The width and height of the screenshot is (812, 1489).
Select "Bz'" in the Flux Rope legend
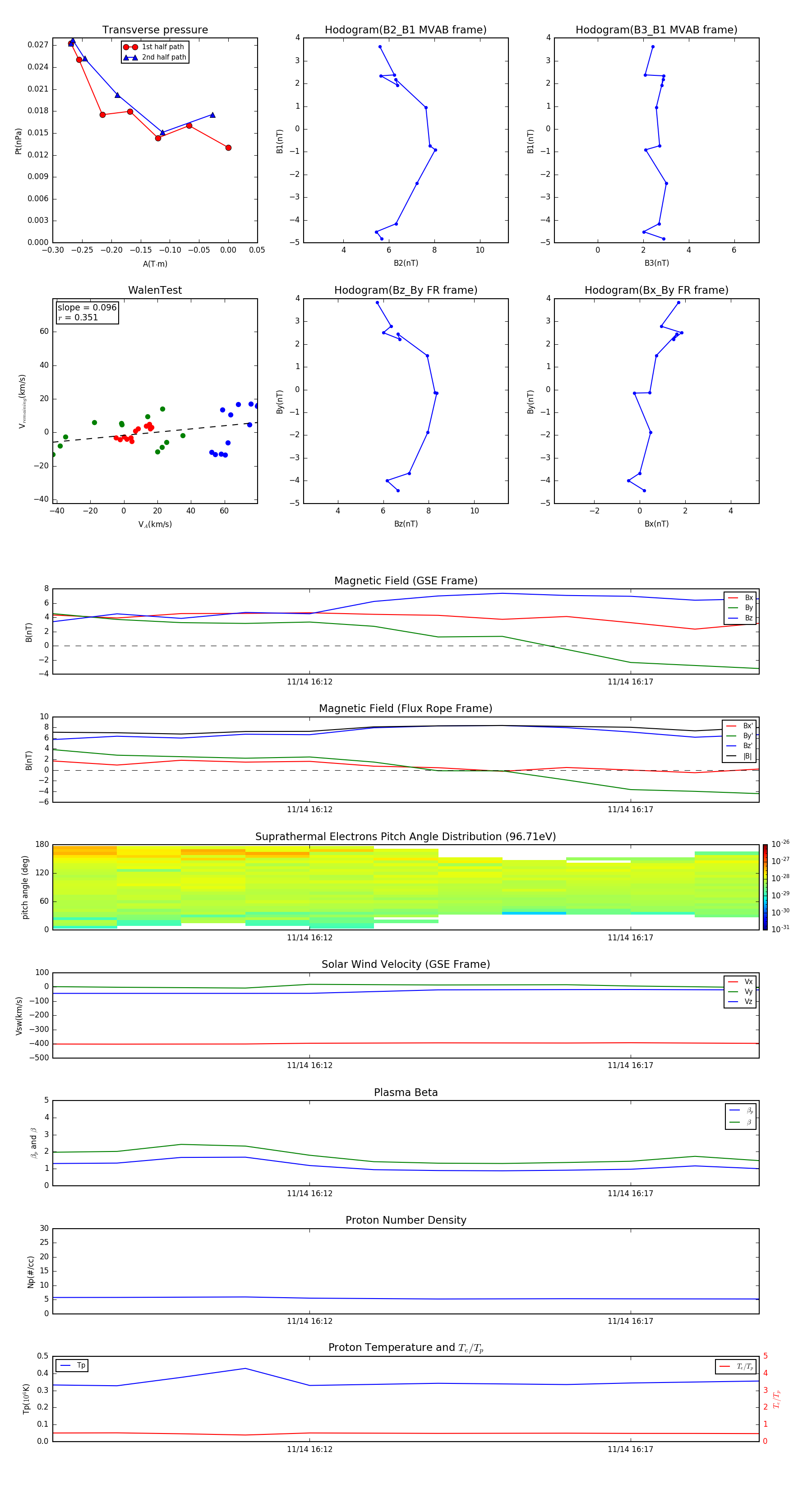point(739,746)
